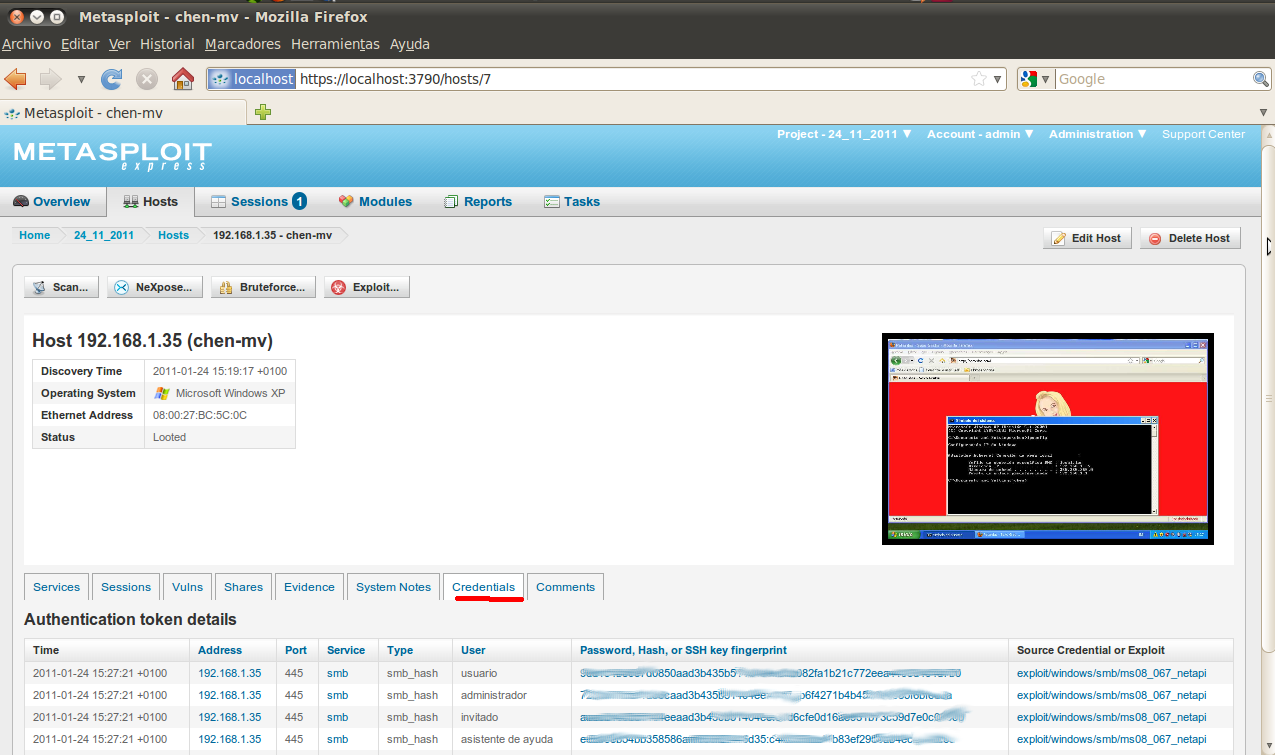Image resolution: width=1275 pixels, height=755 pixels.
Task: Click the Windows XP operating system icon
Action: 162,393
